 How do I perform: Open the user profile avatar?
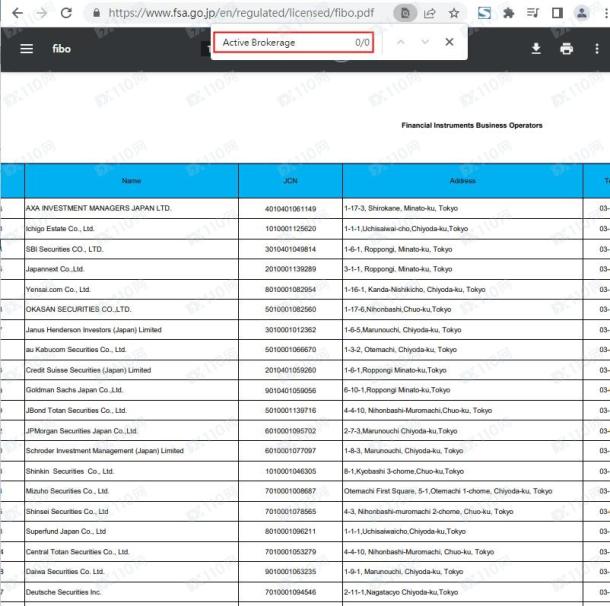[x=582, y=13]
